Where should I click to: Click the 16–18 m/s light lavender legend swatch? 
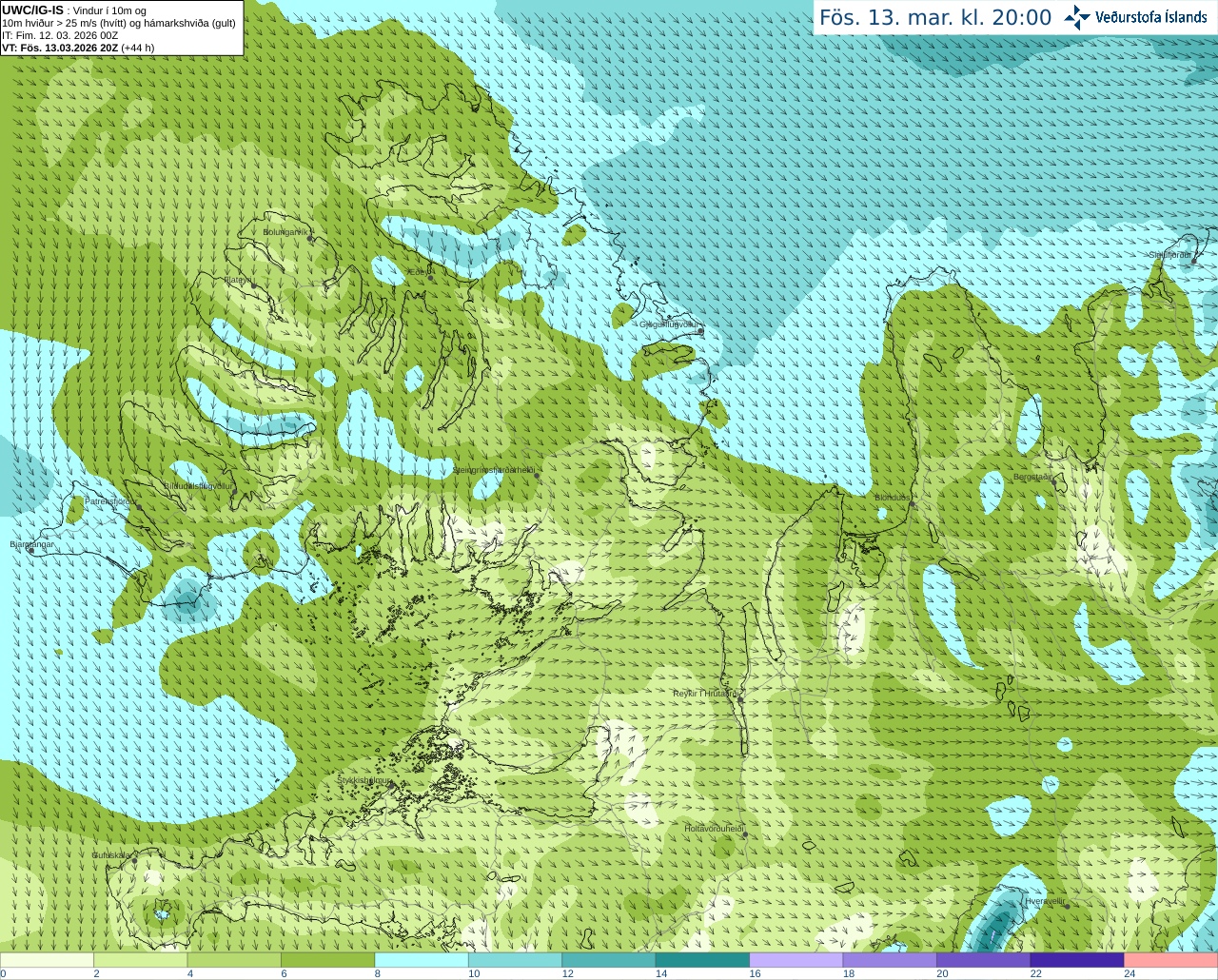pos(796,960)
